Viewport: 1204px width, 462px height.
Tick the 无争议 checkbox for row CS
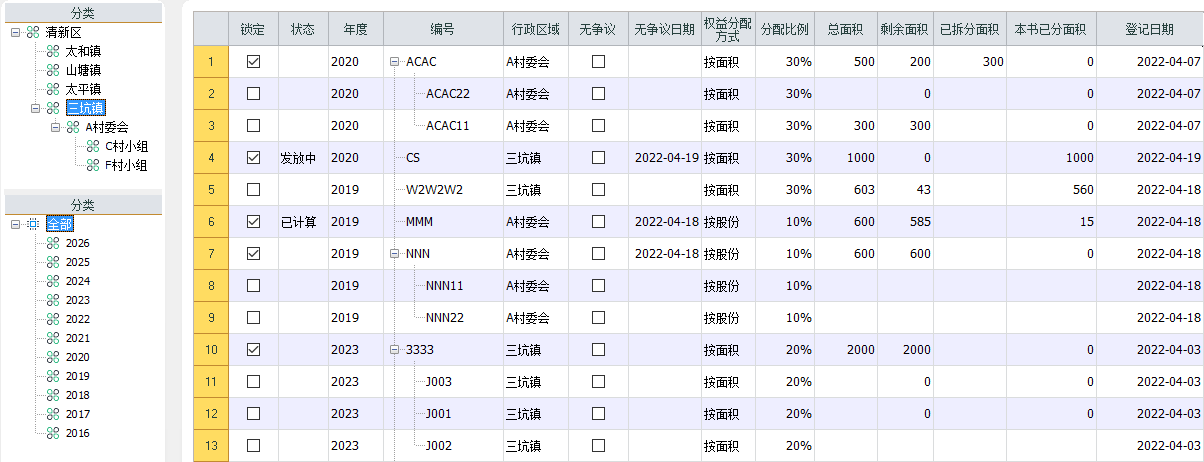point(598,158)
